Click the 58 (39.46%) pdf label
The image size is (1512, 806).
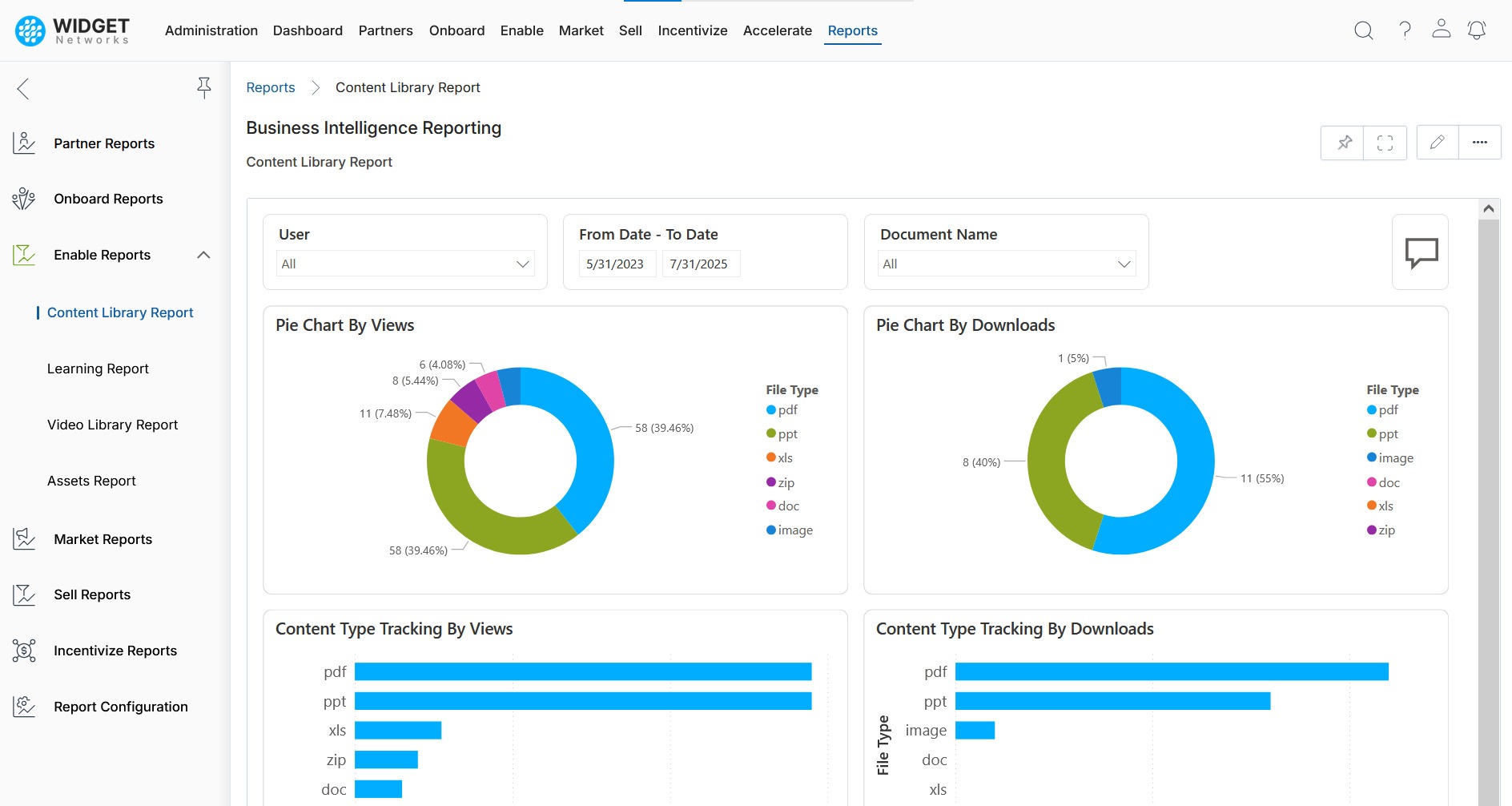[x=665, y=428]
